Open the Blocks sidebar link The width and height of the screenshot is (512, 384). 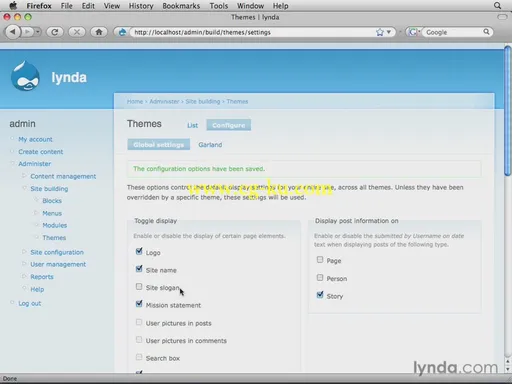[x=52, y=201]
